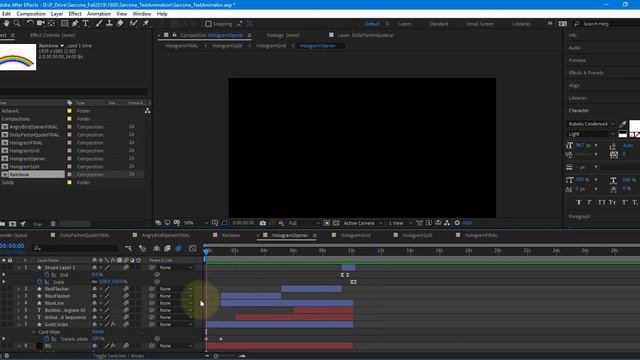The width and height of the screenshot is (640, 360).
Task: Select the Unified Camera tool
Action: click(40, 23)
